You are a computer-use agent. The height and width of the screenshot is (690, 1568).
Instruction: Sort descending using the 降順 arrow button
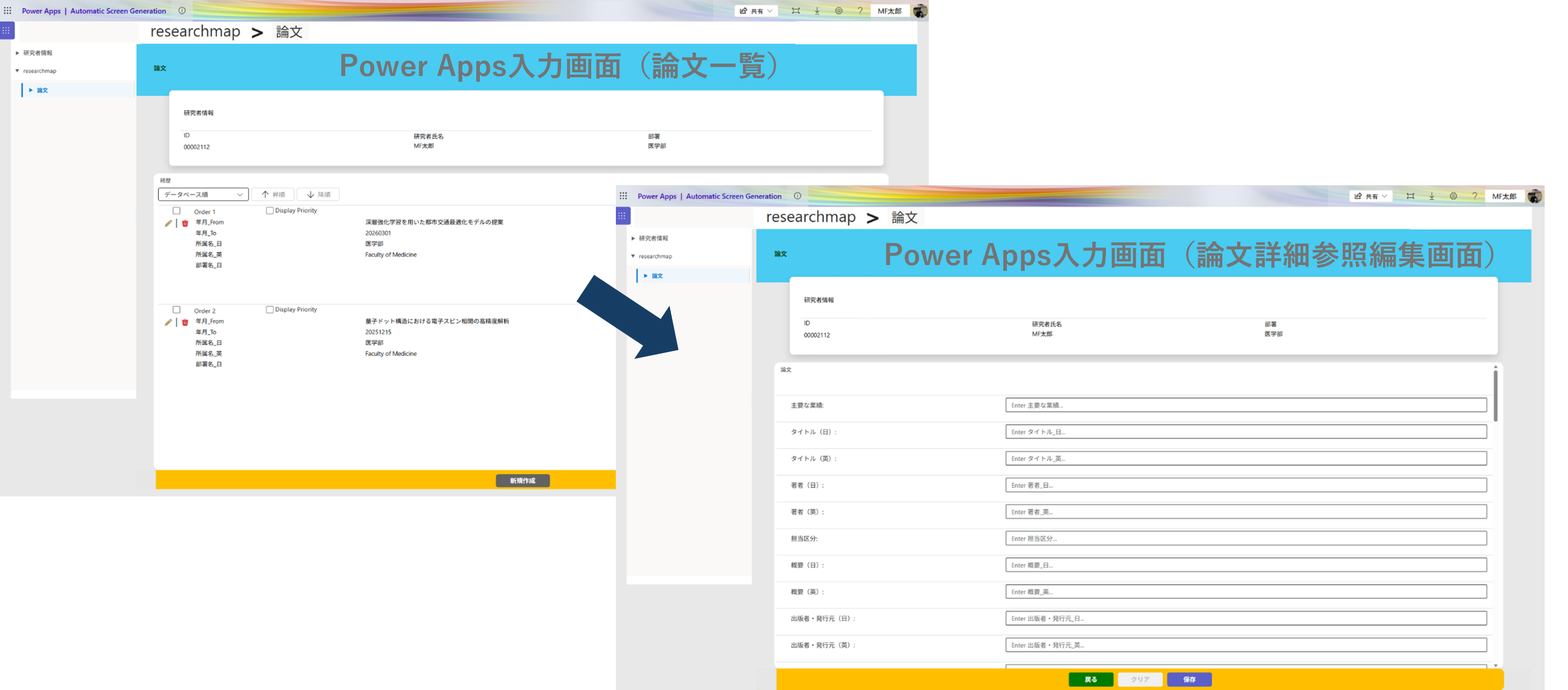[318, 194]
